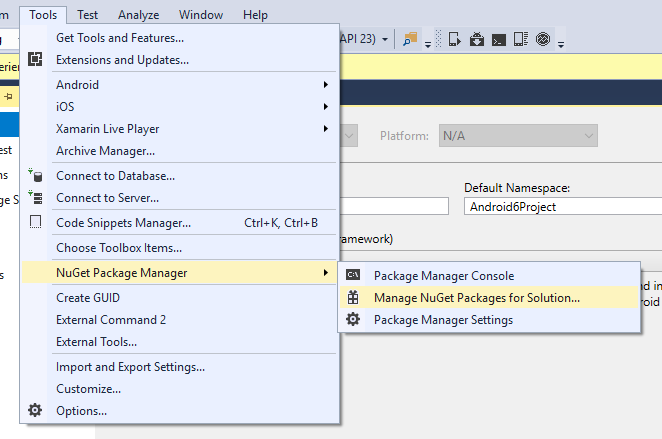The image size is (662, 439).
Task: Open the overflow options at toolbar end
Action: tap(561, 44)
